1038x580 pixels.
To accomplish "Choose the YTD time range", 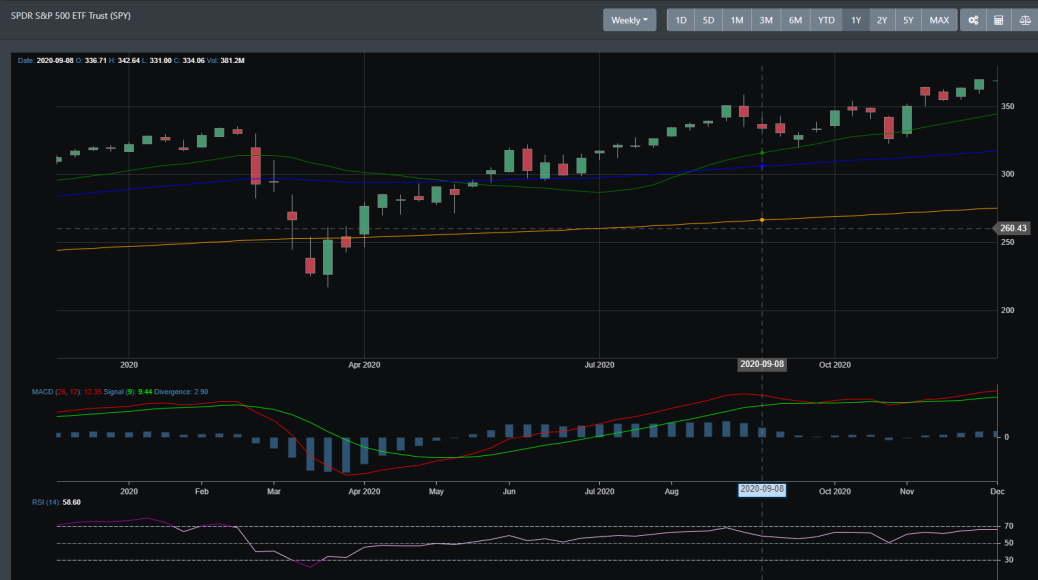I will [826, 20].
